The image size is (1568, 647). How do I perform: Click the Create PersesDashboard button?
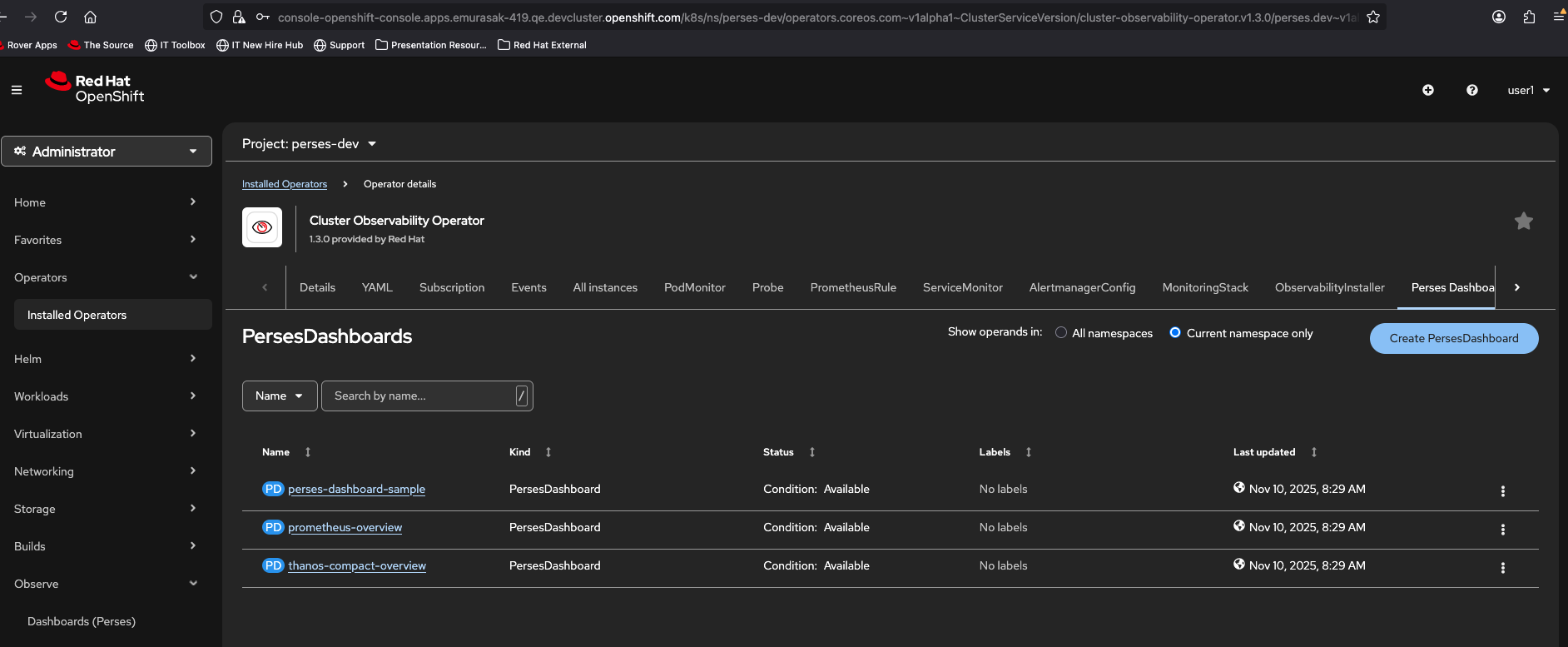[x=1453, y=338]
